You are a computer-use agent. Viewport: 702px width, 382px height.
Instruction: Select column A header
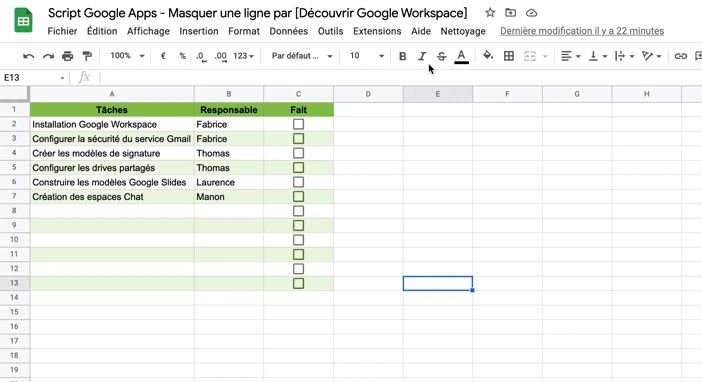[112, 94]
